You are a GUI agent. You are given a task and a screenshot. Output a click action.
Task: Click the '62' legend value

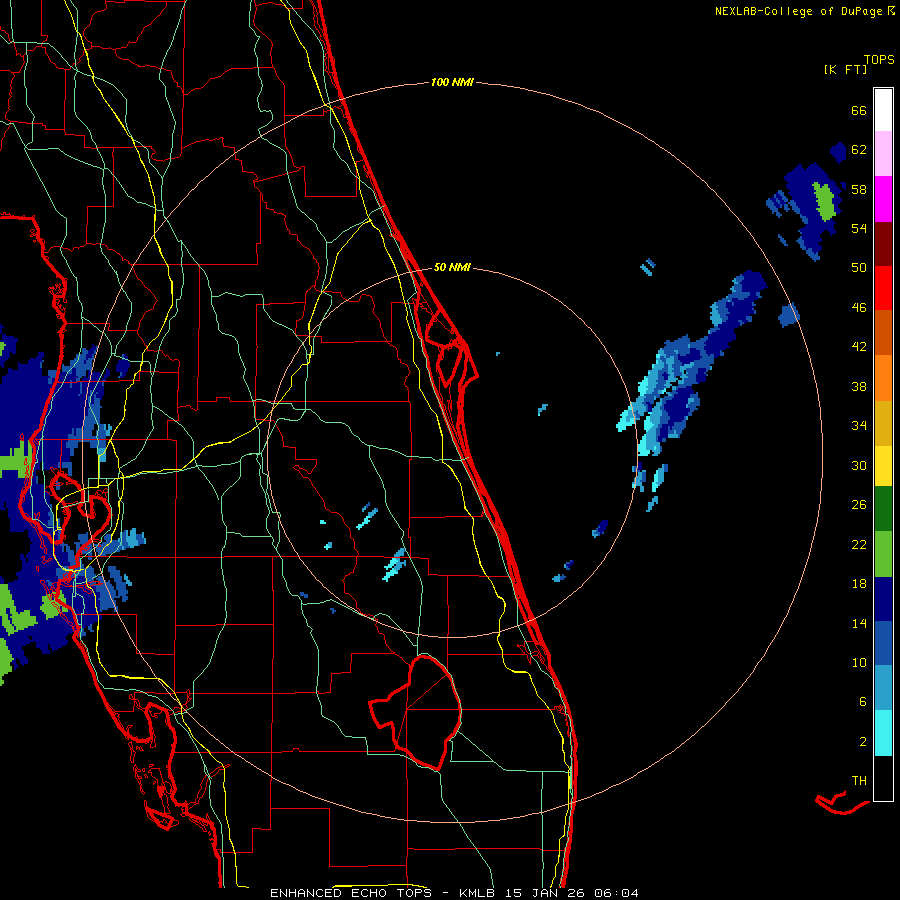[859, 150]
